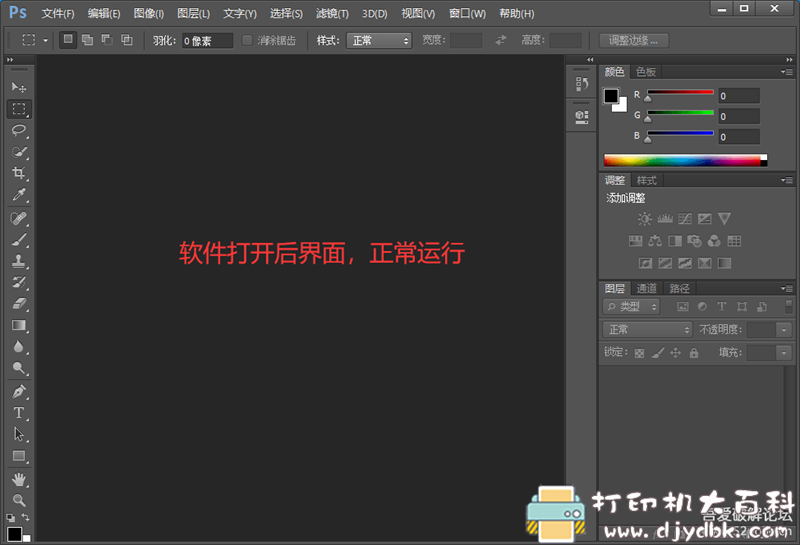
Task: Add a Color Balance adjustment
Action: coord(655,241)
